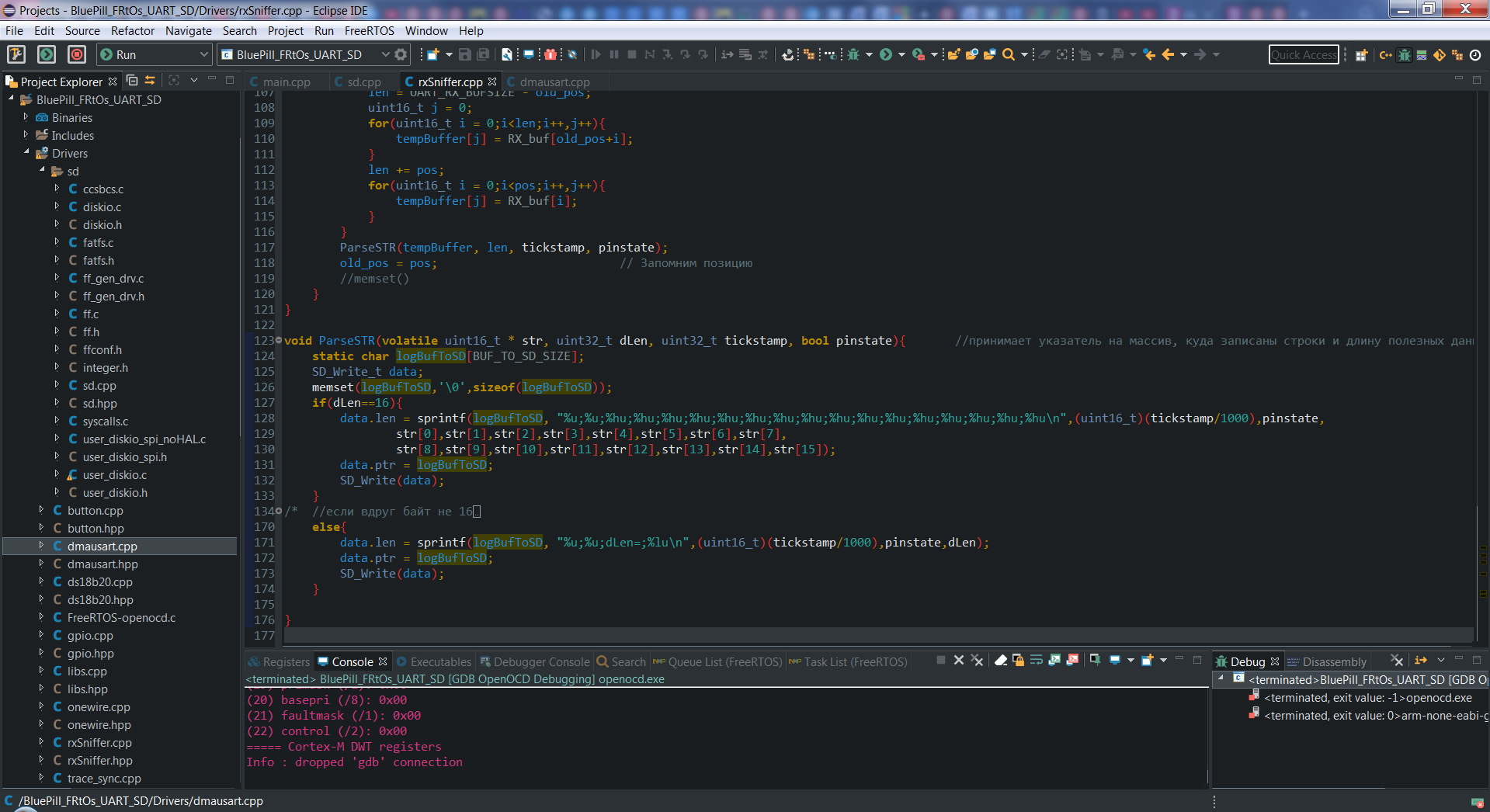1490x812 pixels.
Task: Toggle Word Wrap in the Console toolbar
Action: [1036, 661]
